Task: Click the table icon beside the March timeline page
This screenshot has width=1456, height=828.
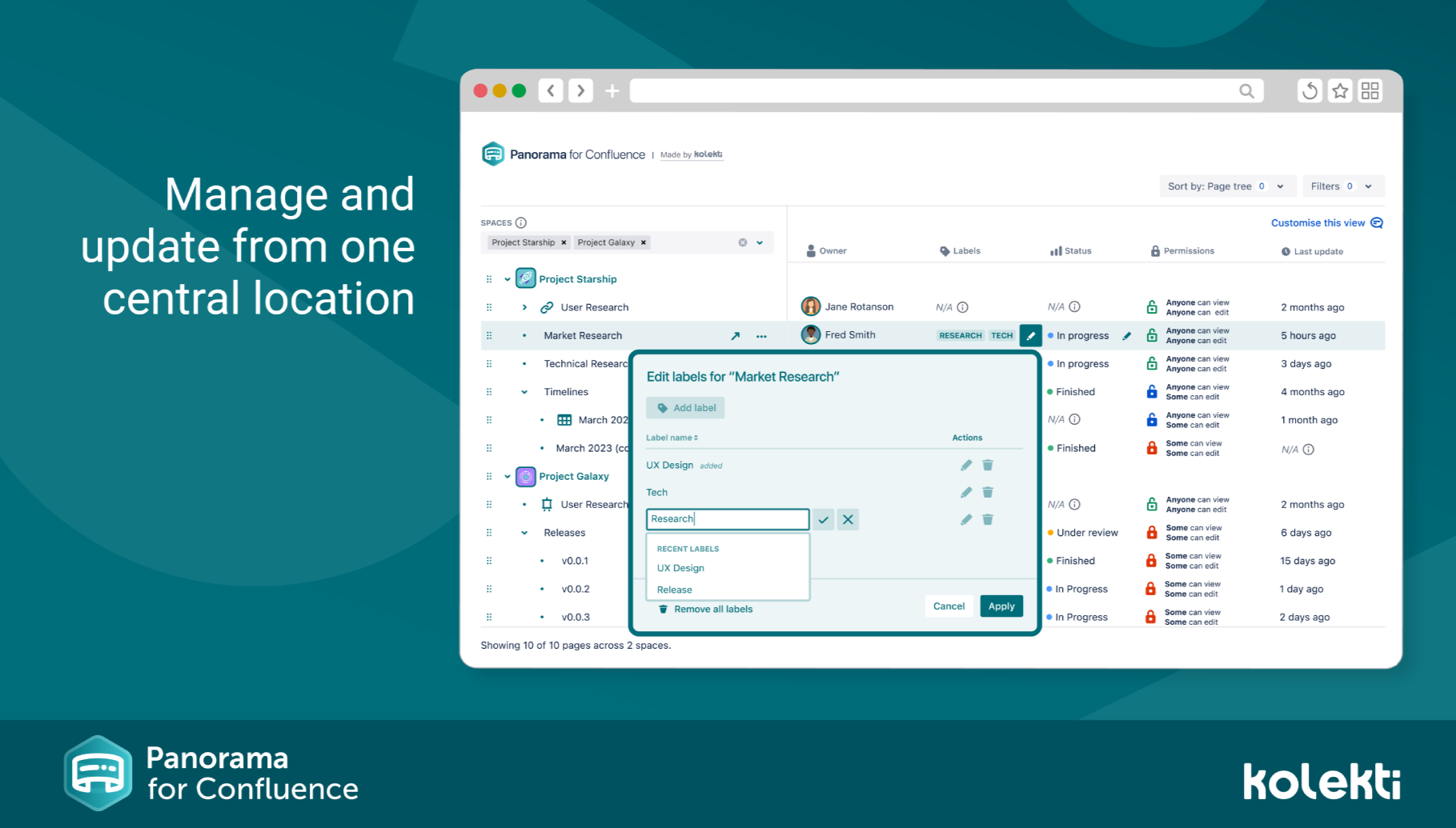Action: coord(564,420)
